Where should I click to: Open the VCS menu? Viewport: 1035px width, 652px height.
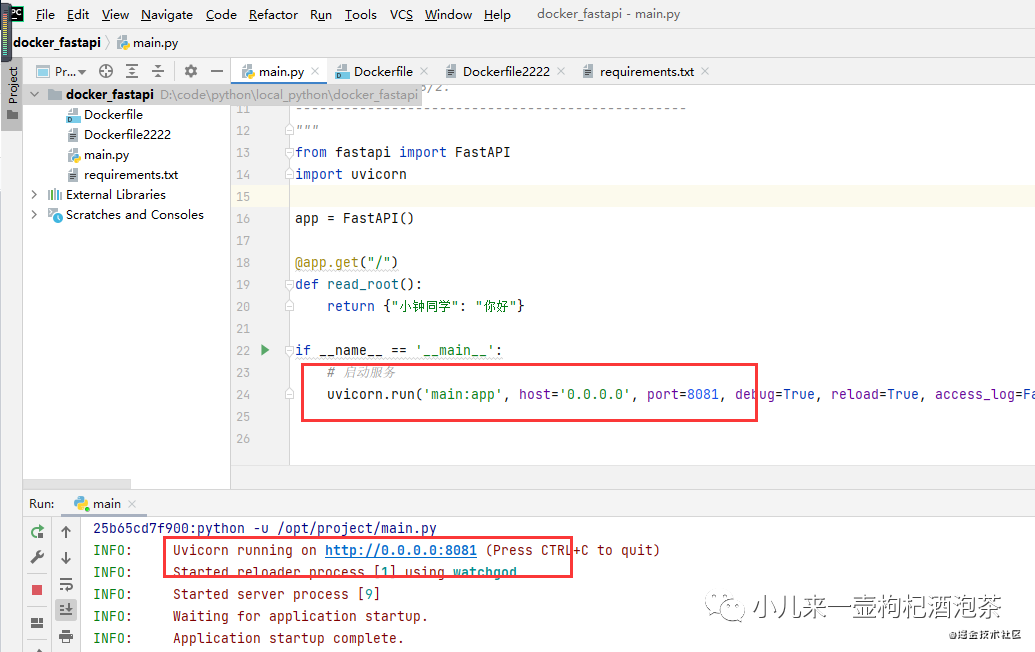tap(401, 15)
